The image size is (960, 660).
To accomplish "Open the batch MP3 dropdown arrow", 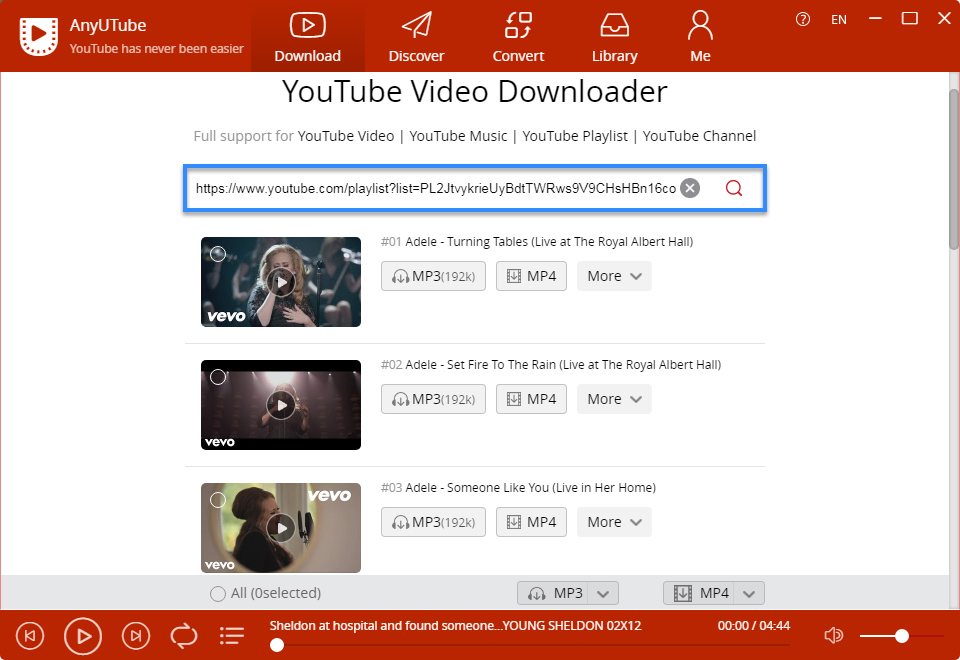I will click(603, 593).
